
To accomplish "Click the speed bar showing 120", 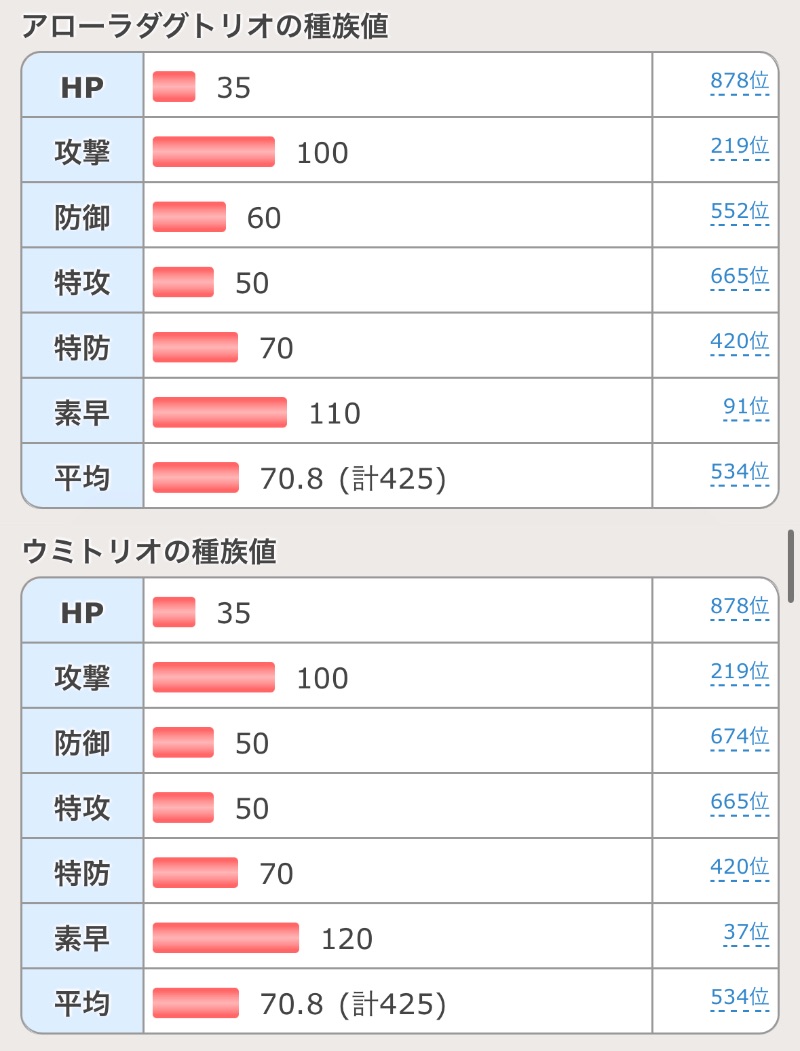I will 225,937.
